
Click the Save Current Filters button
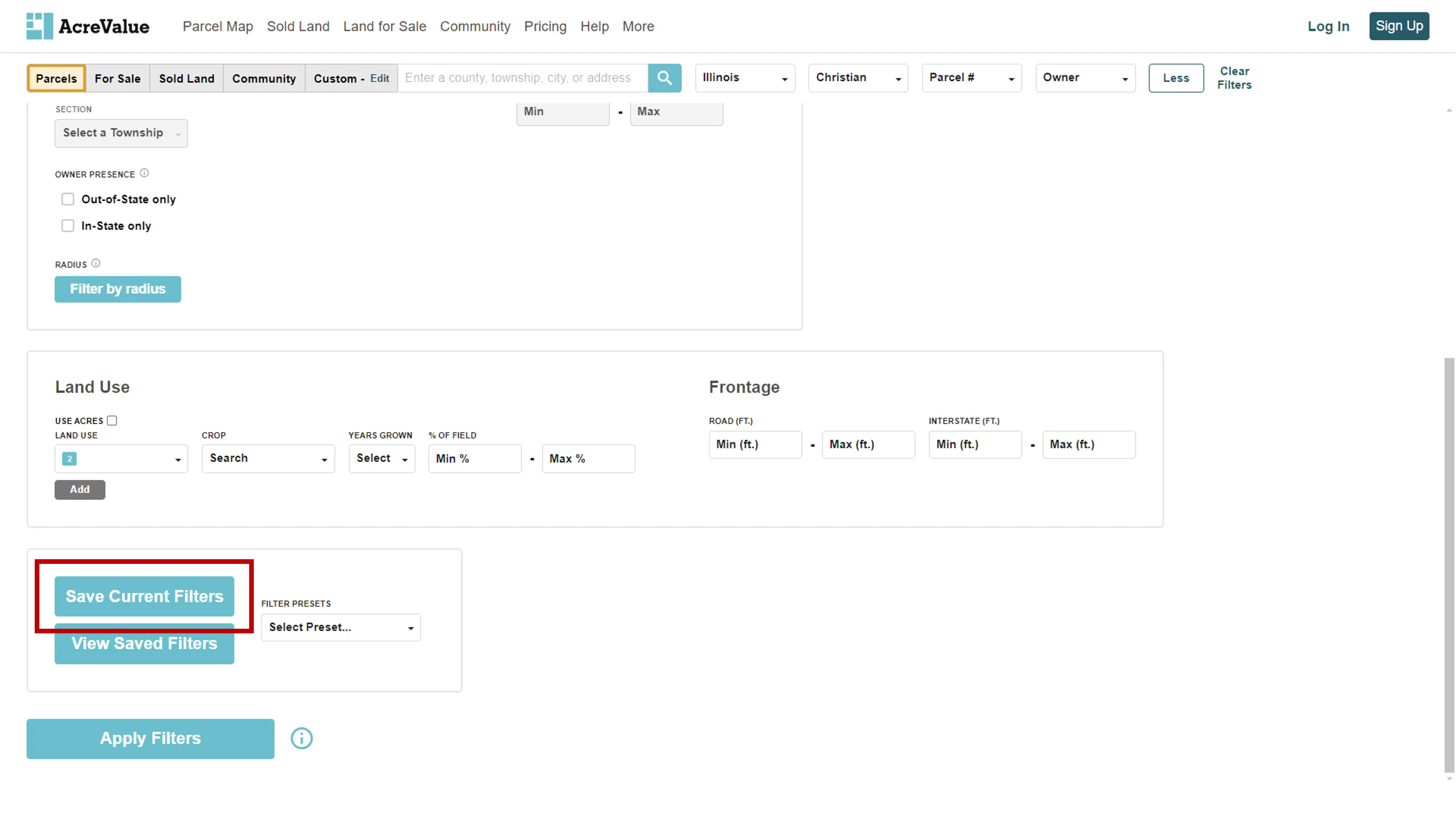[144, 596]
